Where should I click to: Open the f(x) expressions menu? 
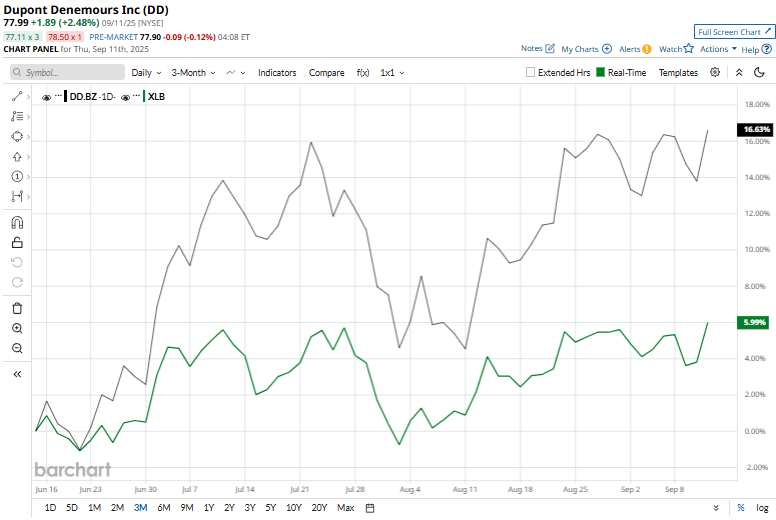coord(363,72)
